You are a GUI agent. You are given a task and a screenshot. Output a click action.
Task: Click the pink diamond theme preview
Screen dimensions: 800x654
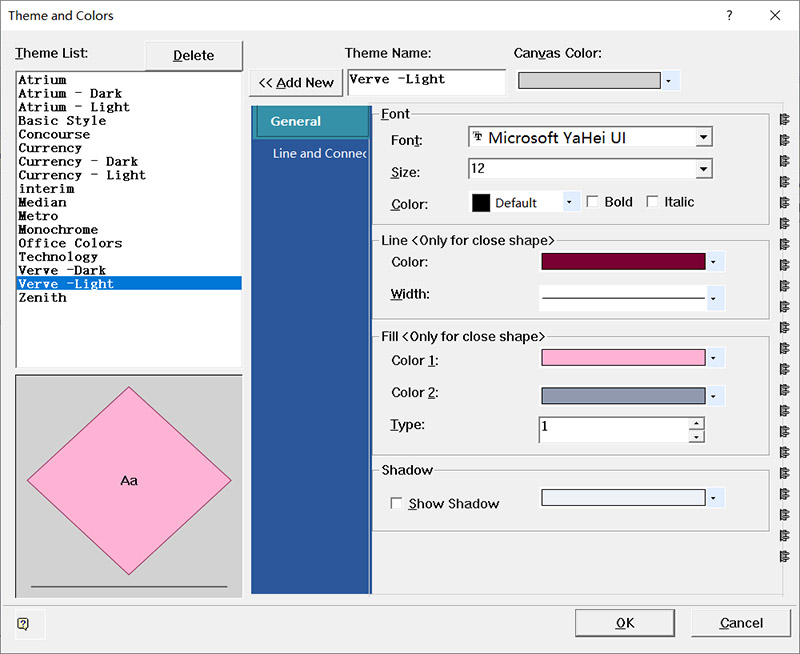coord(129,481)
